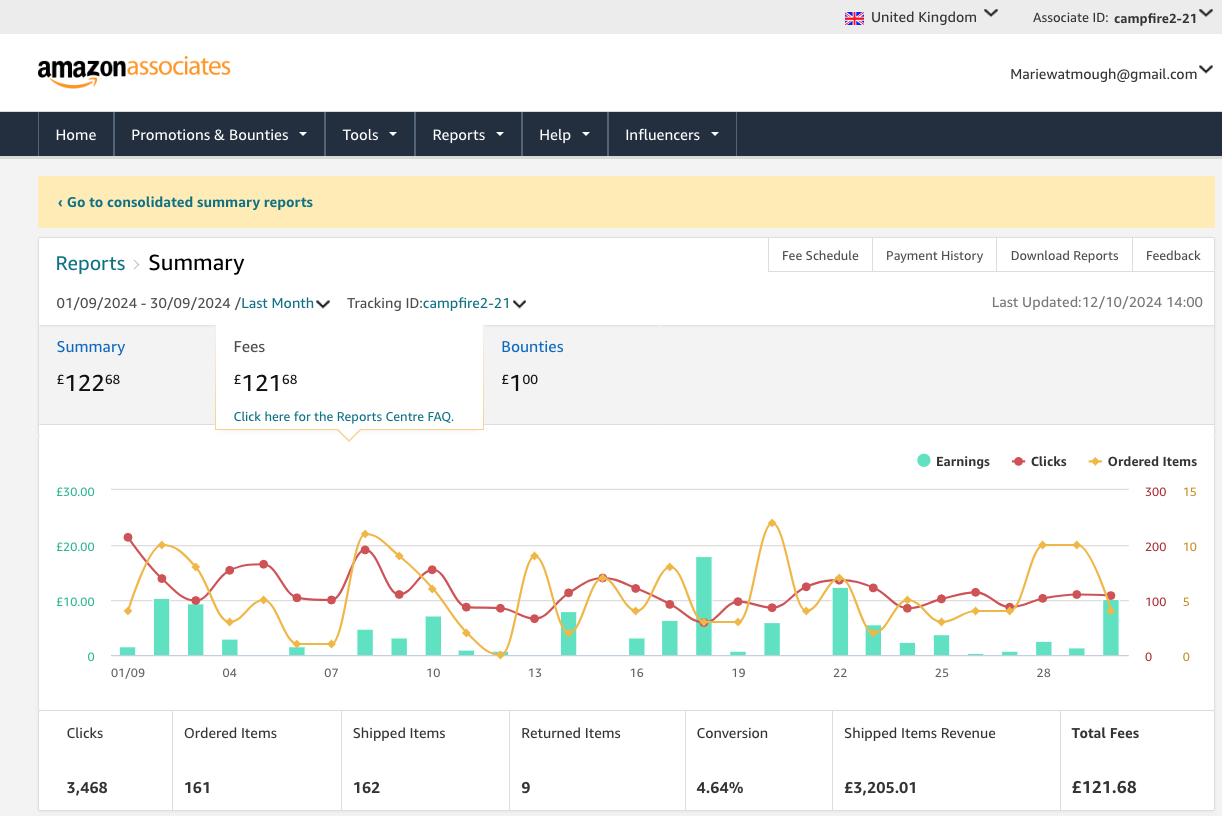
Task: Click the United Kingdom flag icon
Action: coord(855,17)
